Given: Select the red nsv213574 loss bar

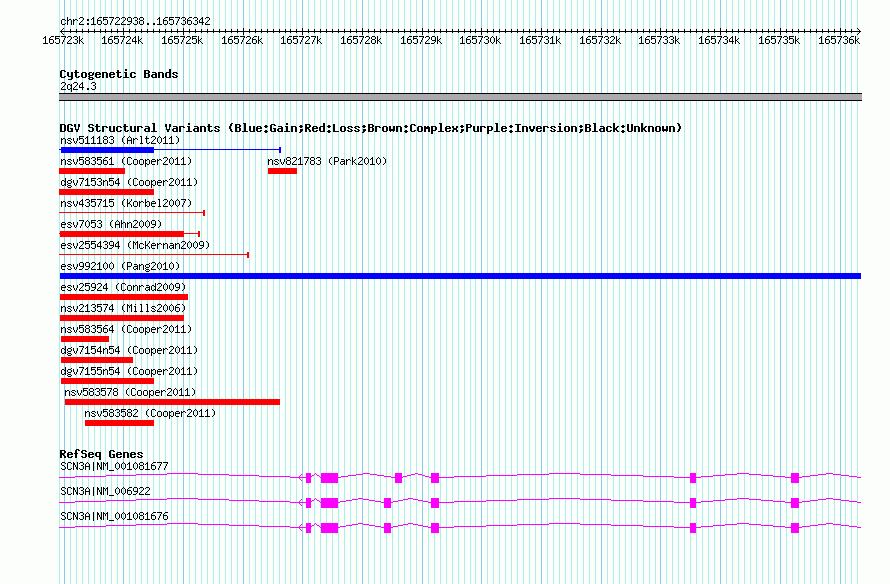Looking at the screenshot, I should [x=121, y=318].
